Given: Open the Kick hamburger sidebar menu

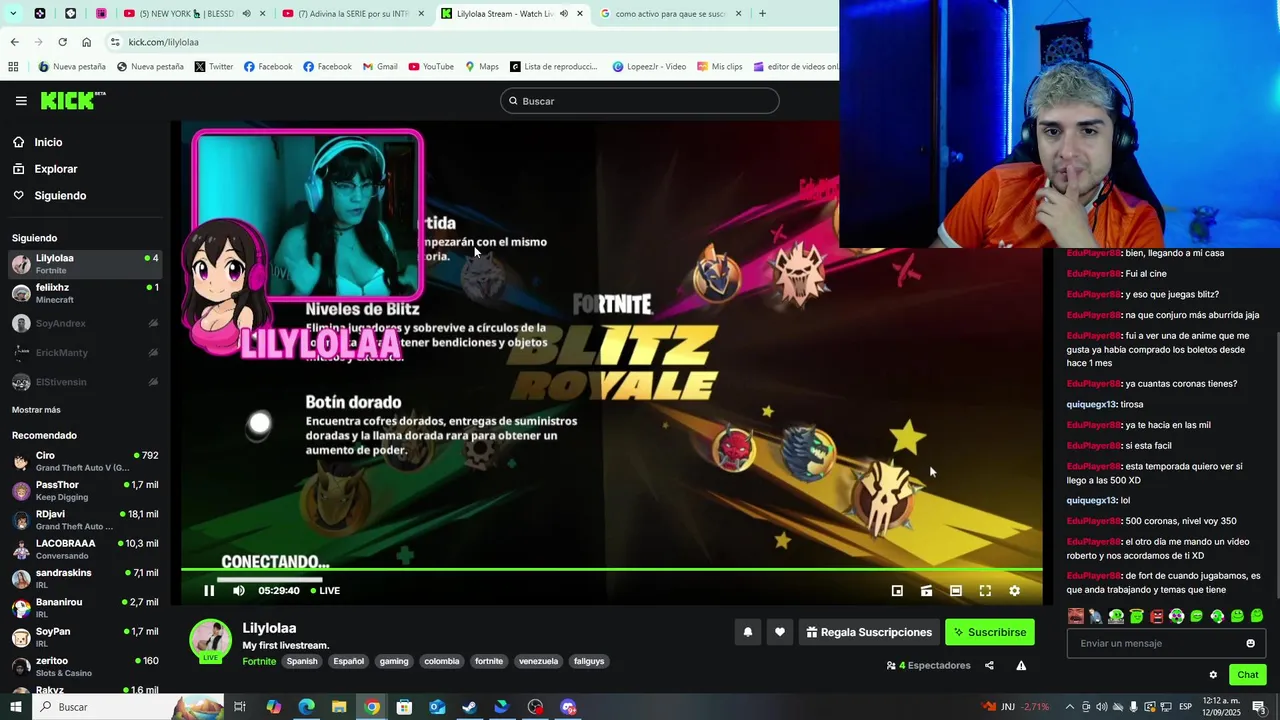Looking at the screenshot, I should coord(21,101).
